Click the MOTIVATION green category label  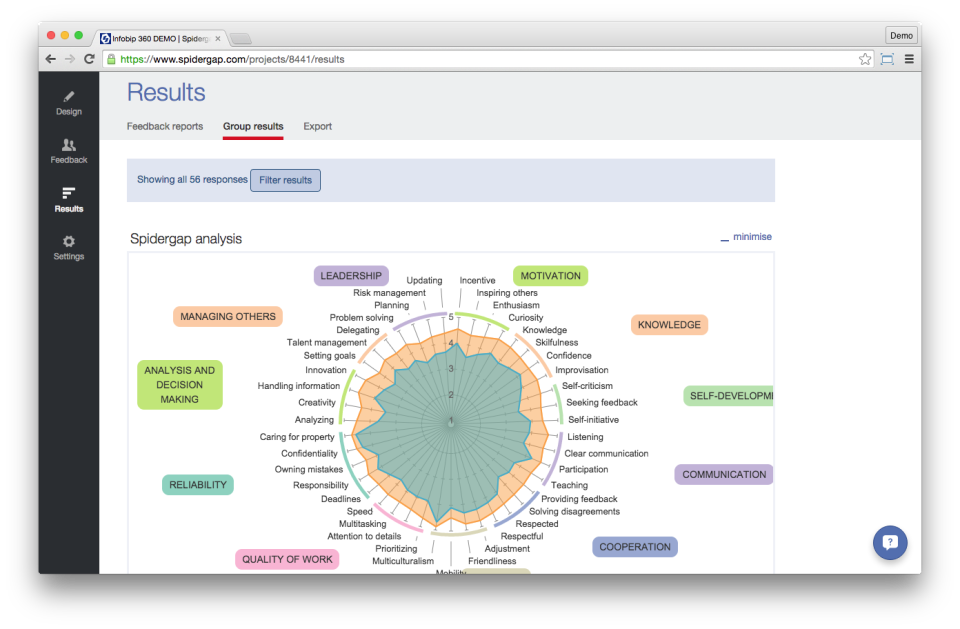[x=550, y=276]
